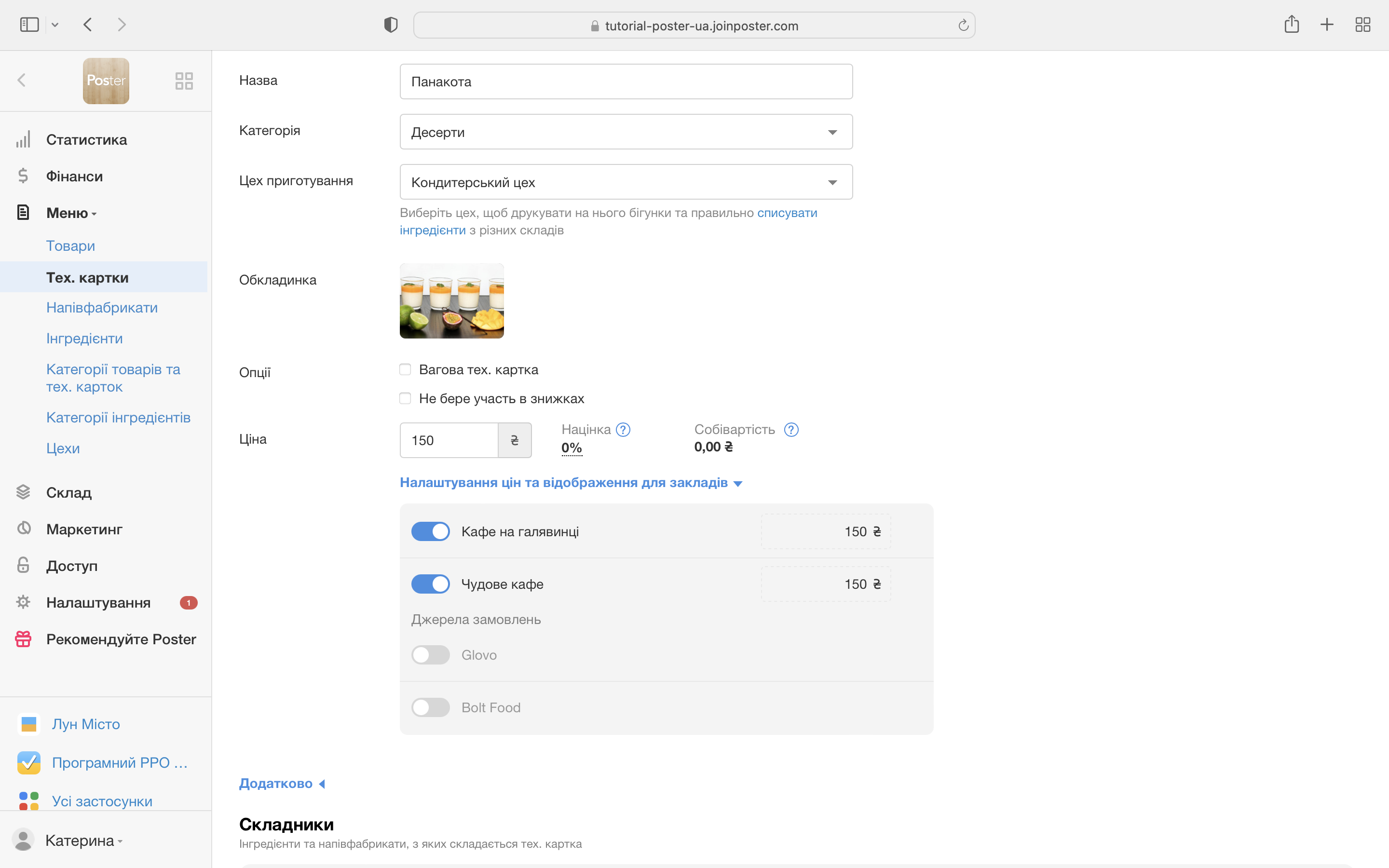Click the Safari share icon
This screenshot has height=868, width=1389.
[x=1292, y=25]
